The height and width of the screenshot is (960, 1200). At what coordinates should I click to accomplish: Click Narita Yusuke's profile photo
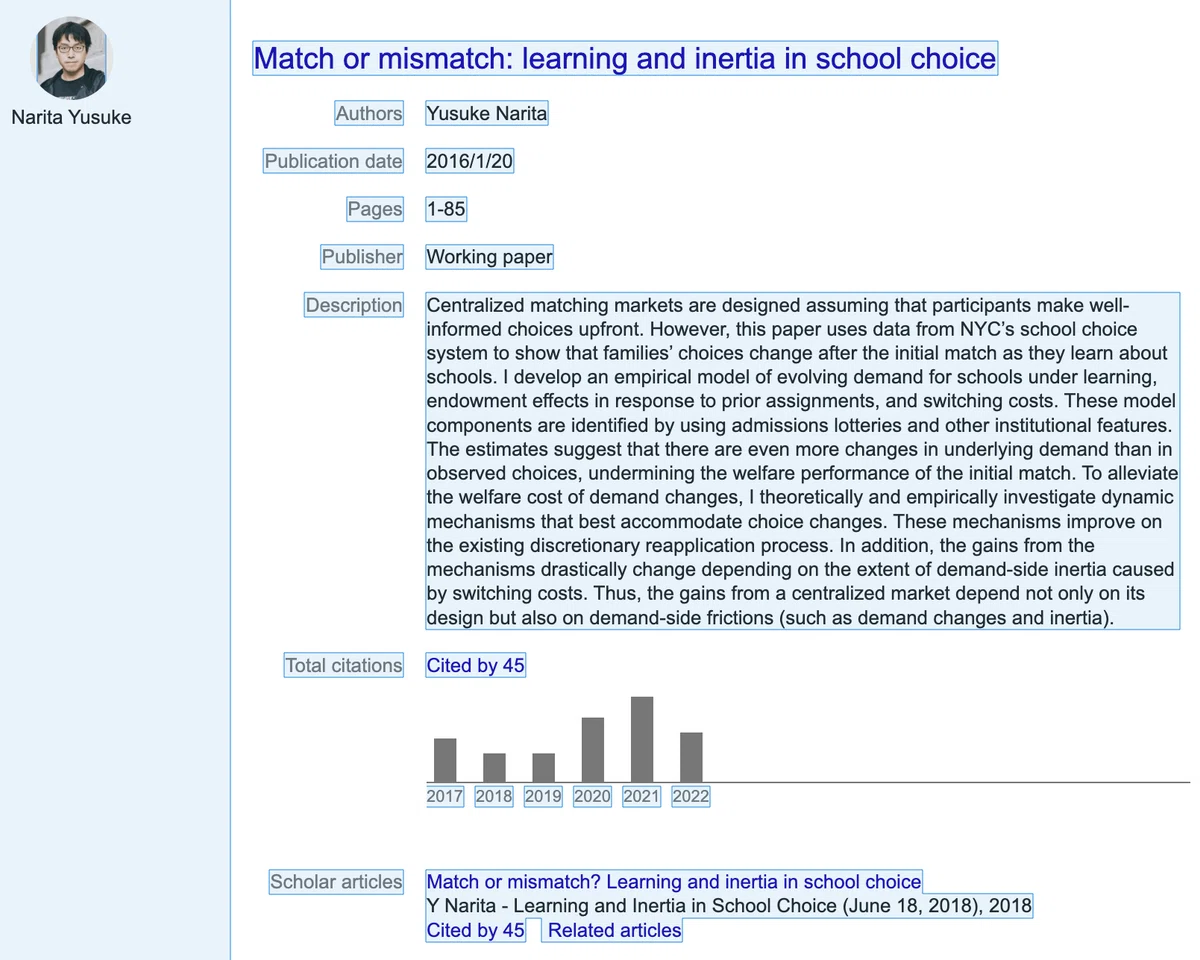pyautogui.click(x=73, y=57)
